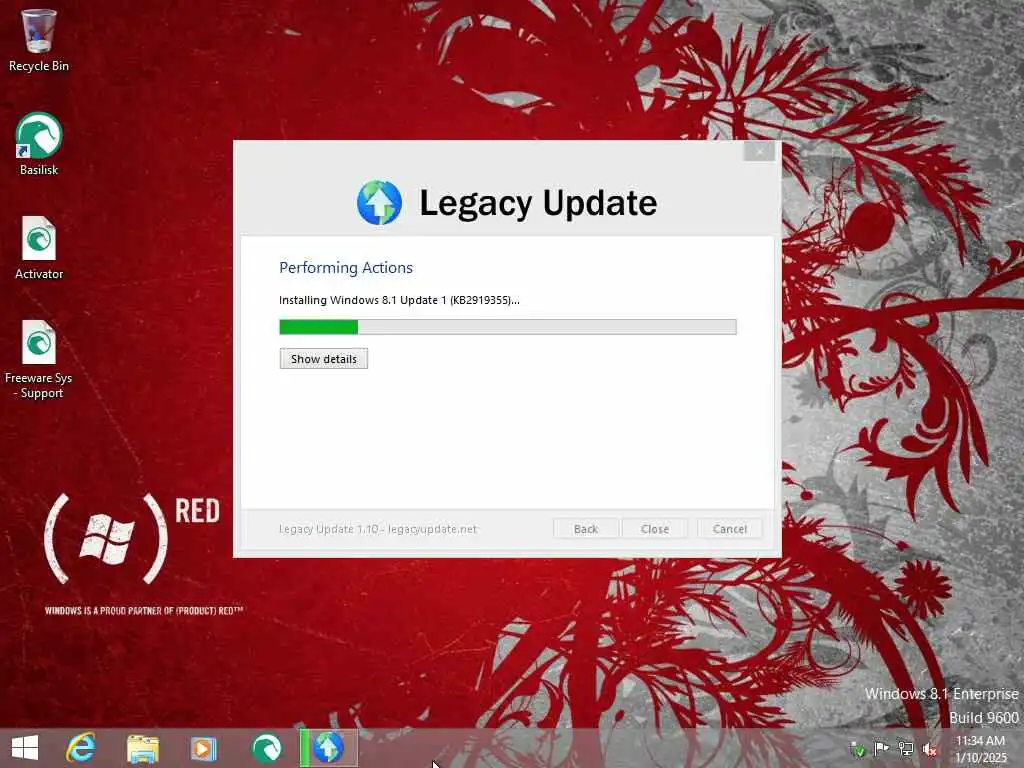Launch Internet Explorer from the taskbar
This screenshot has height=768, width=1024.
pyautogui.click(x=81, y=748)
